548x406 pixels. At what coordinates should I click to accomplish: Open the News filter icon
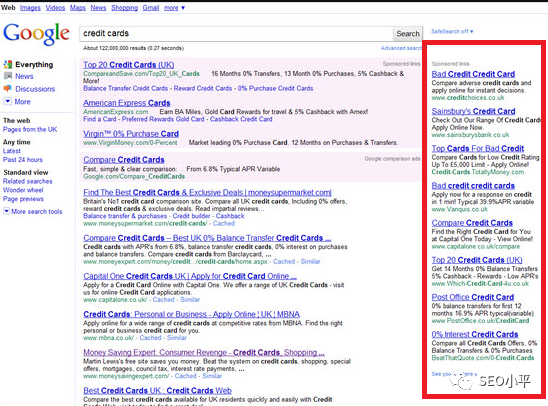[8, 76]
